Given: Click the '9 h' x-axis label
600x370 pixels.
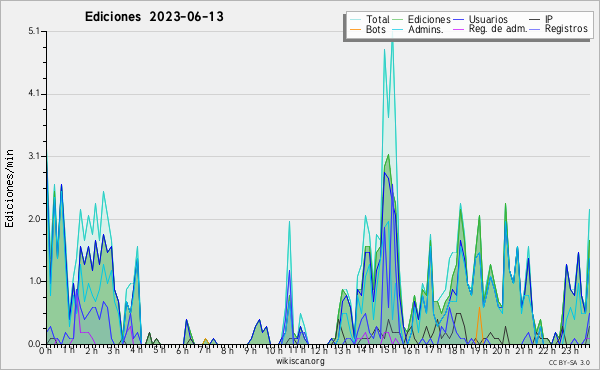Looking at the screenshot, I should click(x=250, y=350).
